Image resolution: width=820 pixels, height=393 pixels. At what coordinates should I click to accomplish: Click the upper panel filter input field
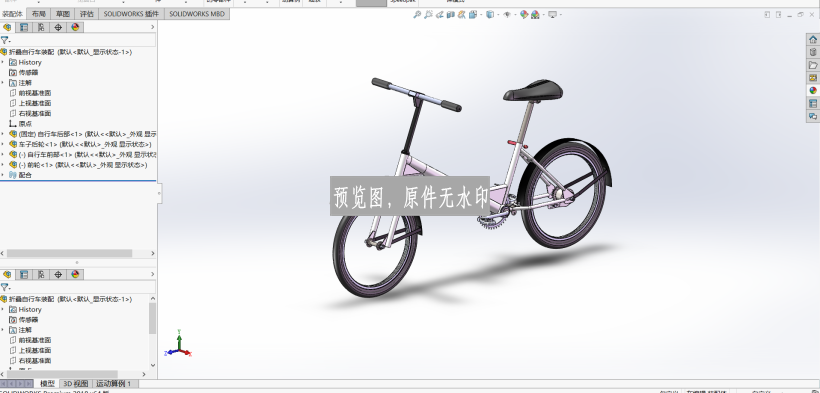point(84,40)
